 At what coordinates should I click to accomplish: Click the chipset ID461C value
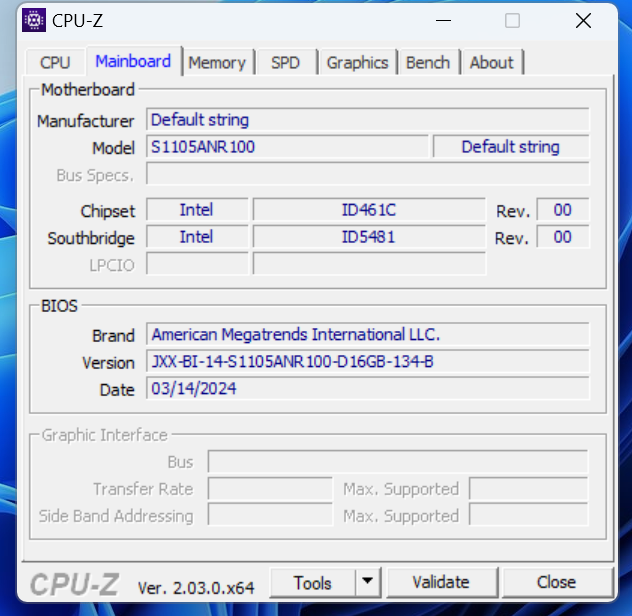369,210
